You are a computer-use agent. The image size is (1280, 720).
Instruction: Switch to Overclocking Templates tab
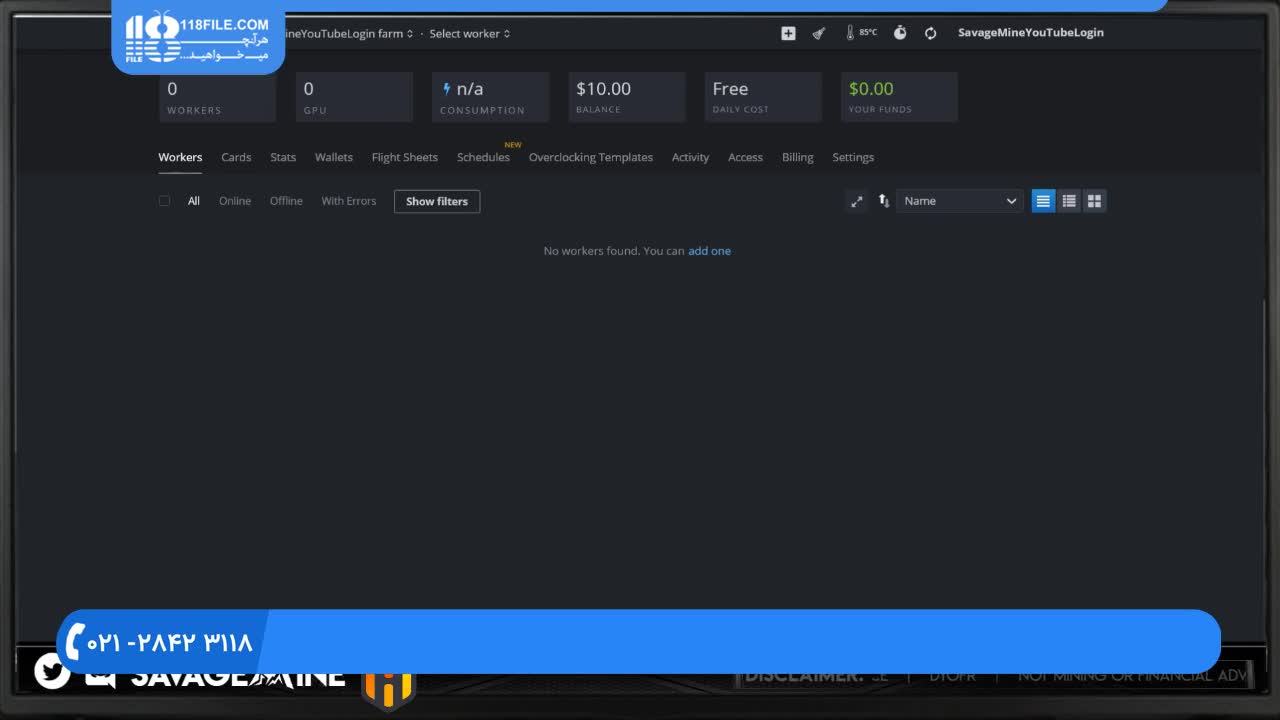(591, 157)
